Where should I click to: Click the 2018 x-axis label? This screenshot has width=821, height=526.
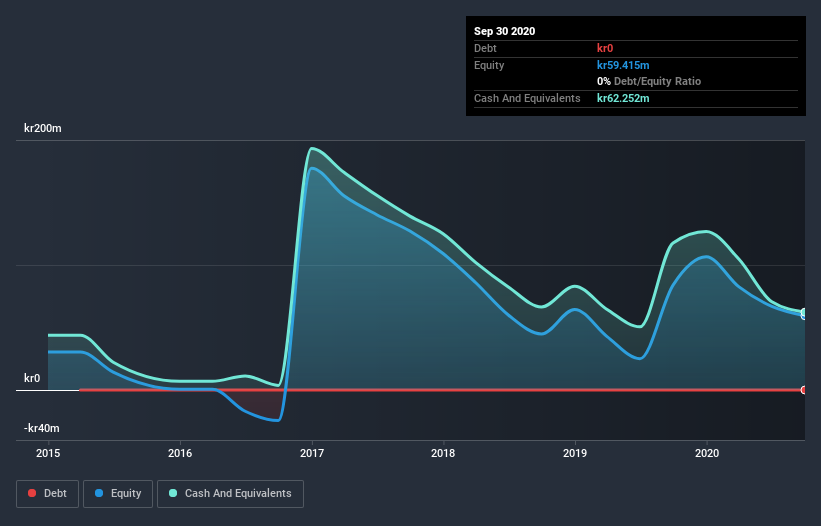pos(443,453)
